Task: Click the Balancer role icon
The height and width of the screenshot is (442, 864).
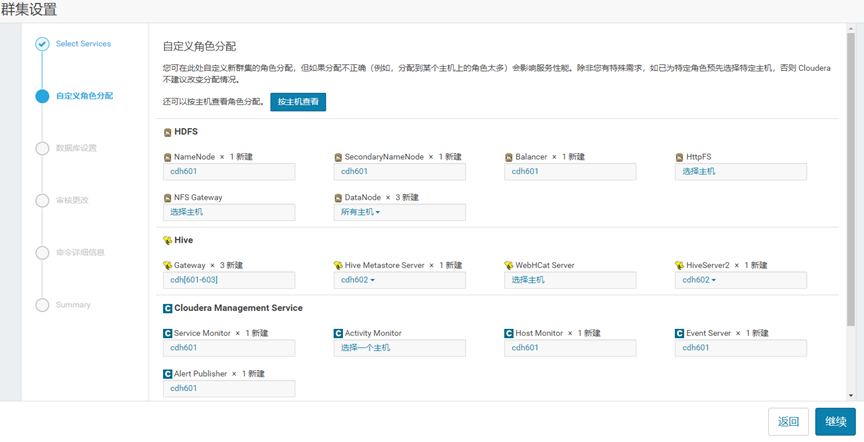Action: click(x=509, y=157)
